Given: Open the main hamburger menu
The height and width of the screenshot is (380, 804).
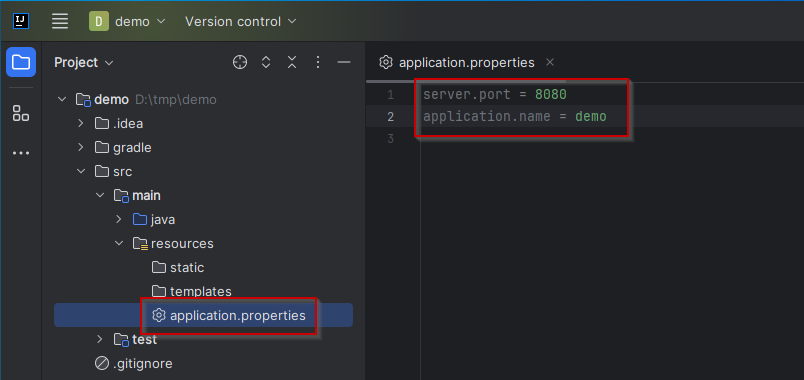Looking at the screenshot, I should click(60, 21).
